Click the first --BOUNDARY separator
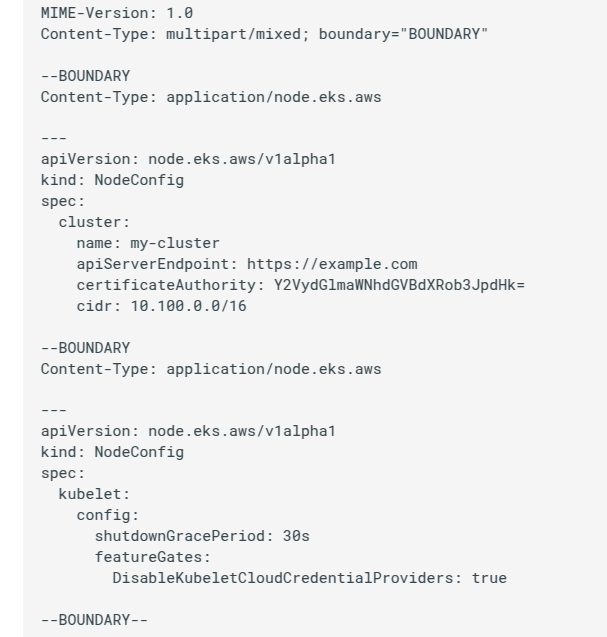Image resolution: width=607 pixels, height=637 pixels. coord(85,76)
